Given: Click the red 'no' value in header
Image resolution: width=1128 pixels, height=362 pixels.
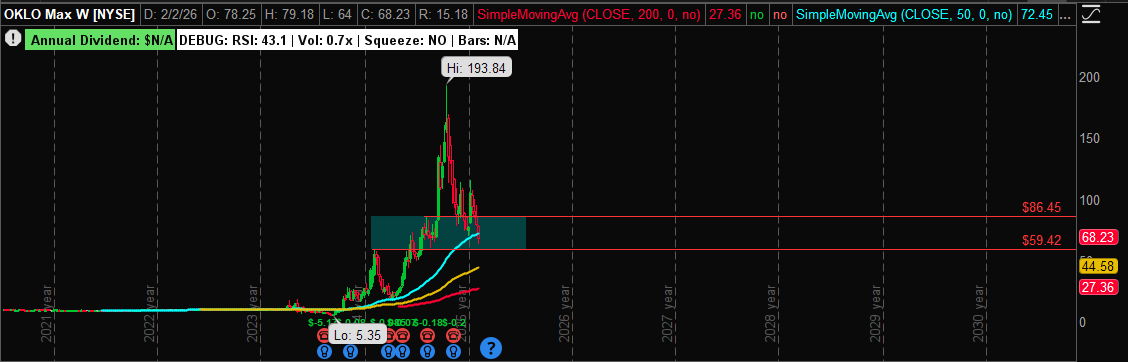Looking at the screenshot, I should pos(781,14).
